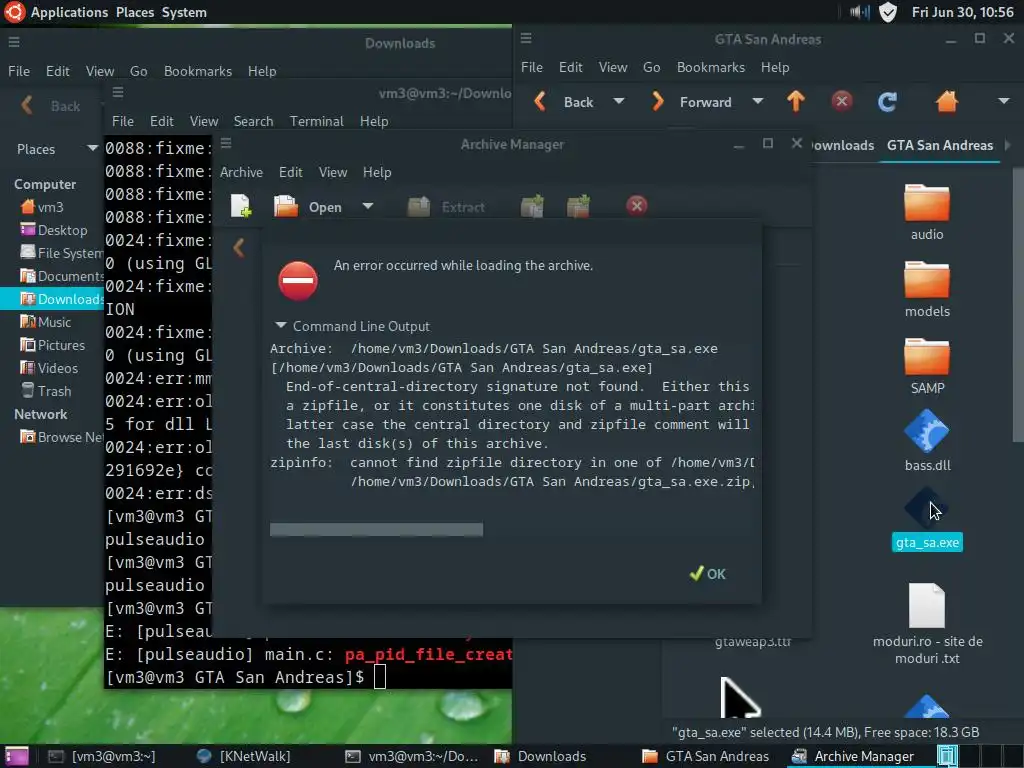Open Trash in the Places sidebar
This screenshot has height=768, width=1024.
coord(54,391)
